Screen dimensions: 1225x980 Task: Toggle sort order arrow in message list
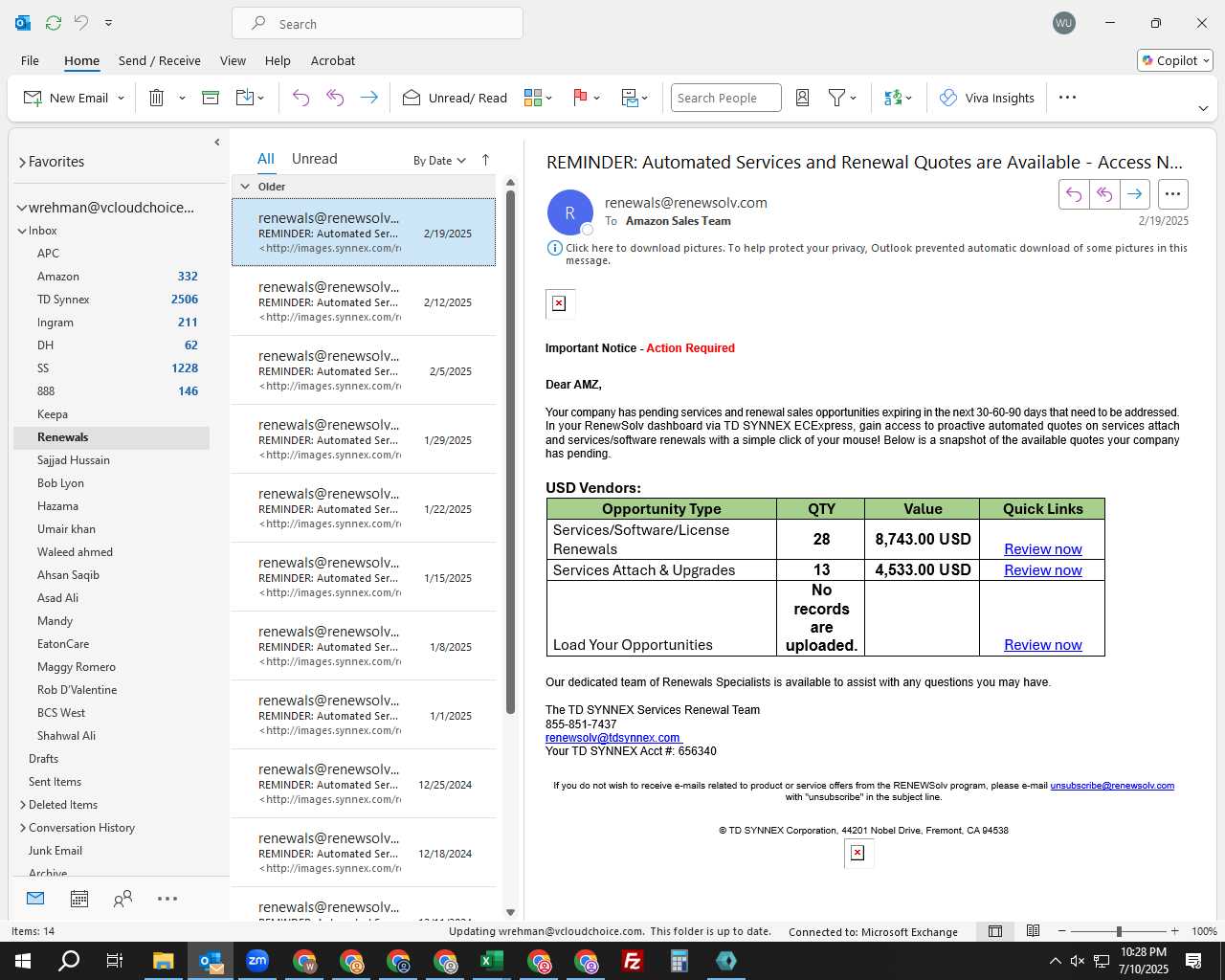(x=485, y=160)
